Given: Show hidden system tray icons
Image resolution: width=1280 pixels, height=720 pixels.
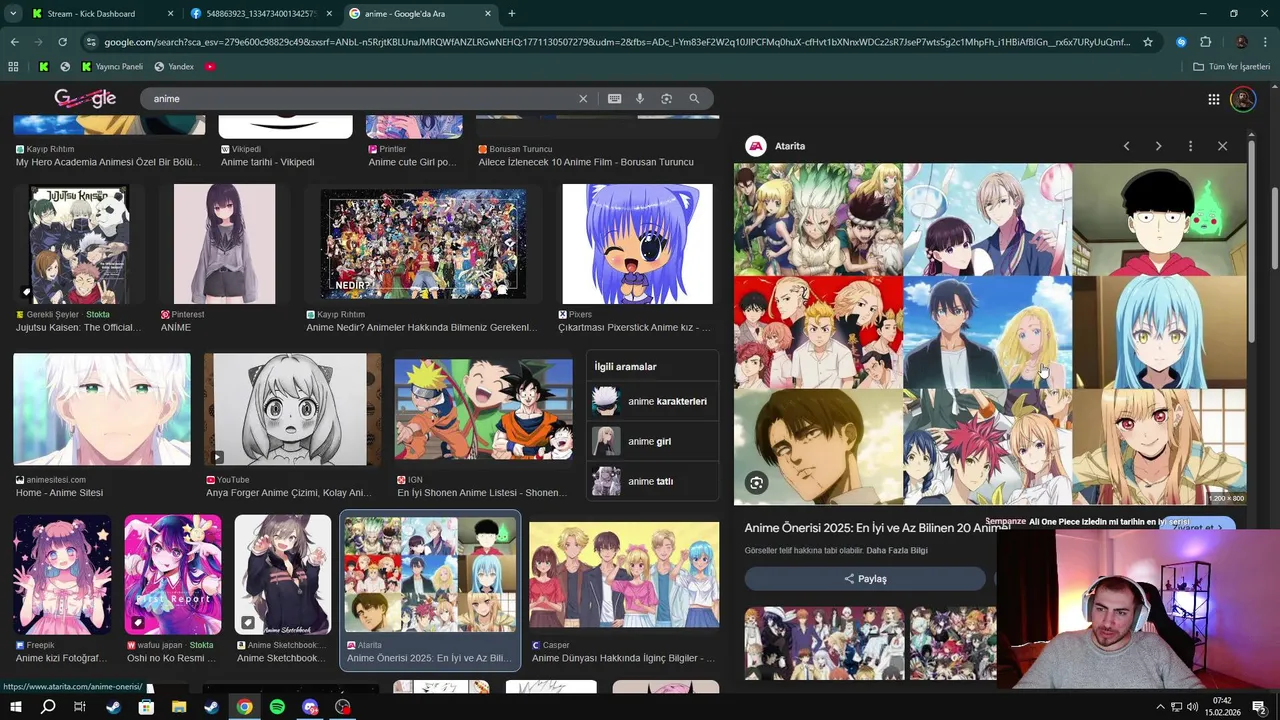Looking at the screenshot, I should point(1160,707).
